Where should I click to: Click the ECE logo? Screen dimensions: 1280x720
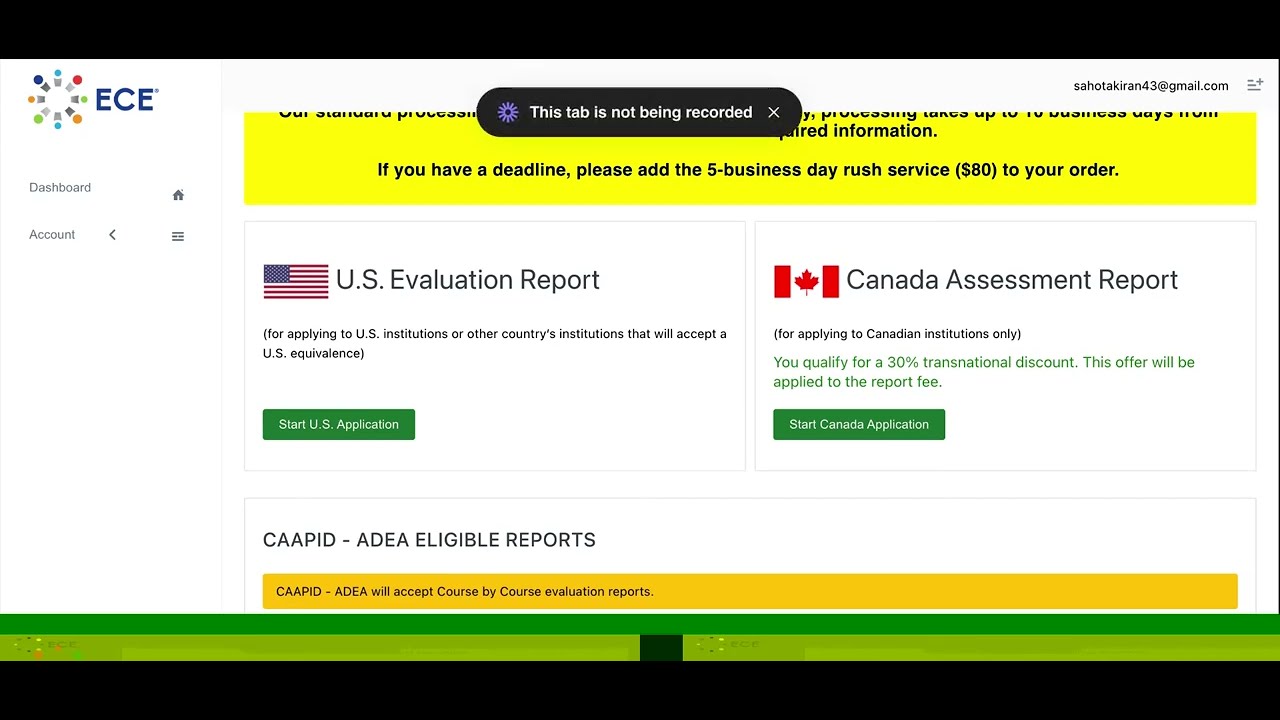click(x=93, y=99)
